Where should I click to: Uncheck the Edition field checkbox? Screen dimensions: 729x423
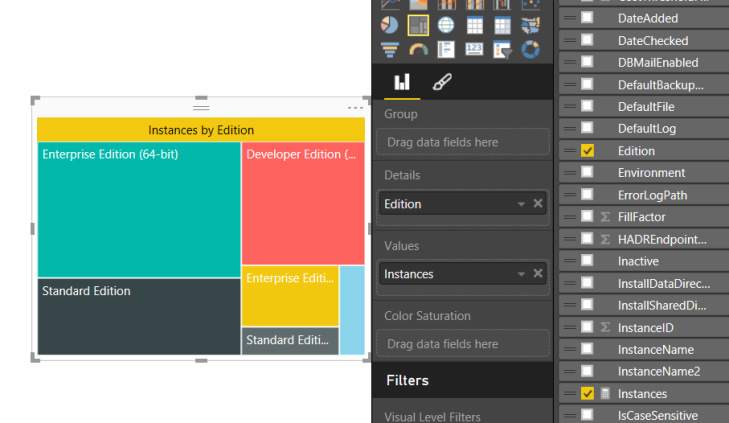[x=587, y=151]
